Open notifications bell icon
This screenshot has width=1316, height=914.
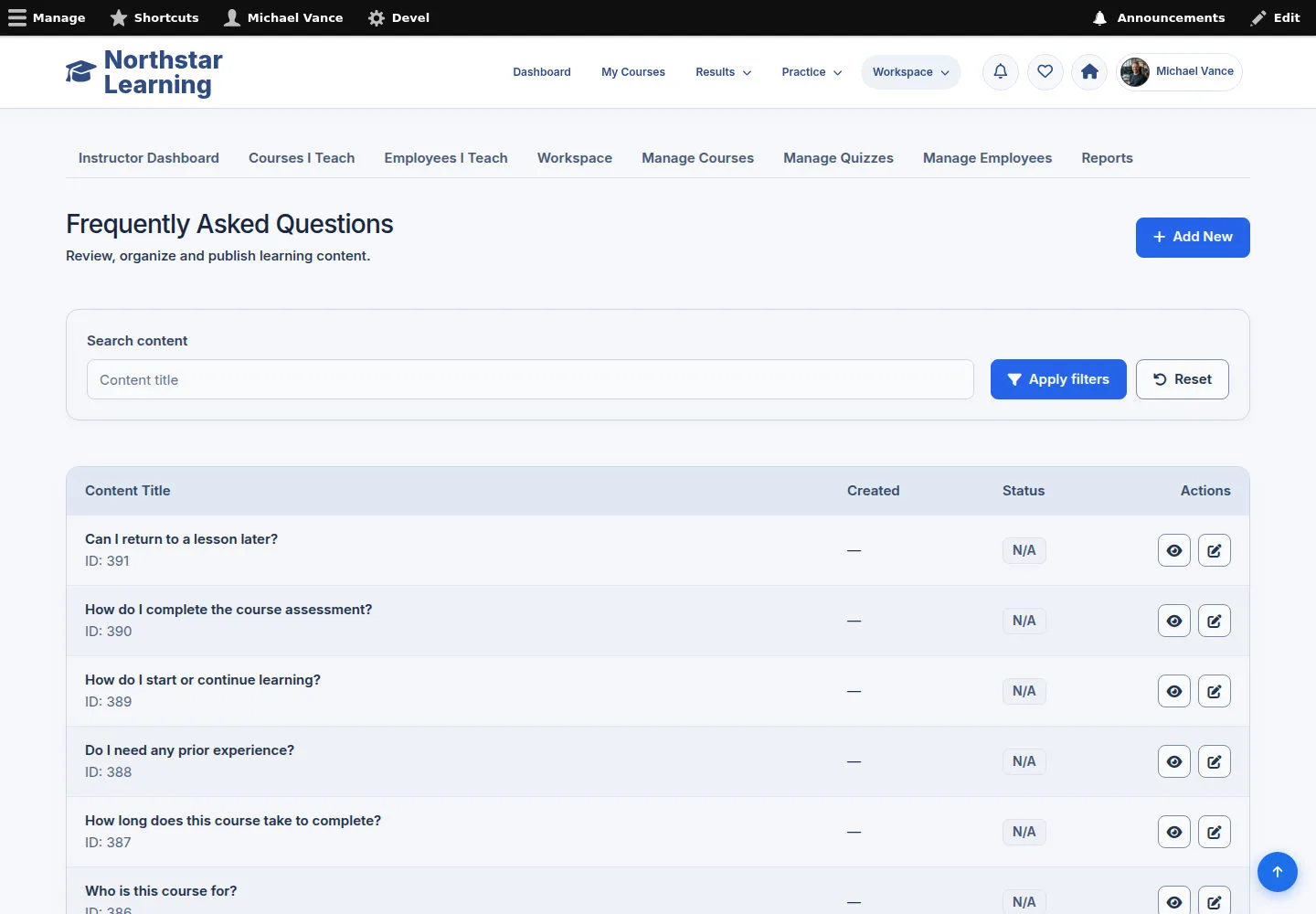click(x=1001, y=71)
